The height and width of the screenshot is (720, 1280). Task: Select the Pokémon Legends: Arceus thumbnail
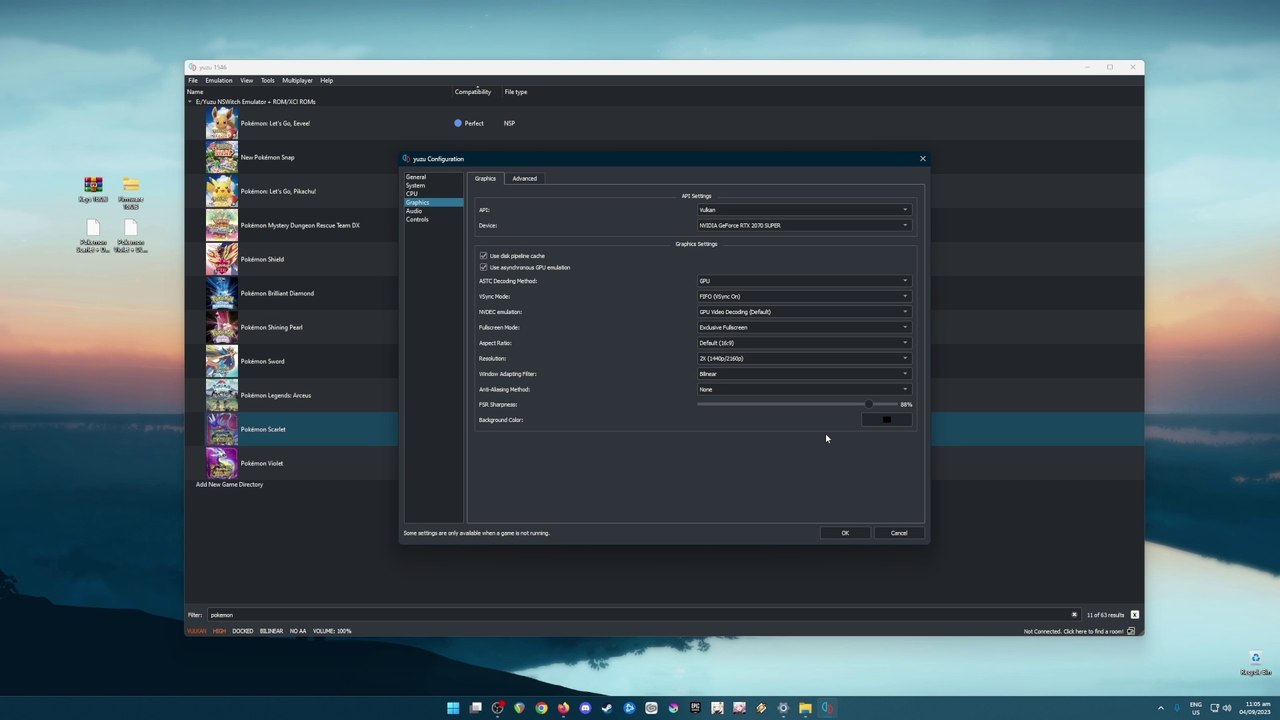coord(222,395)
